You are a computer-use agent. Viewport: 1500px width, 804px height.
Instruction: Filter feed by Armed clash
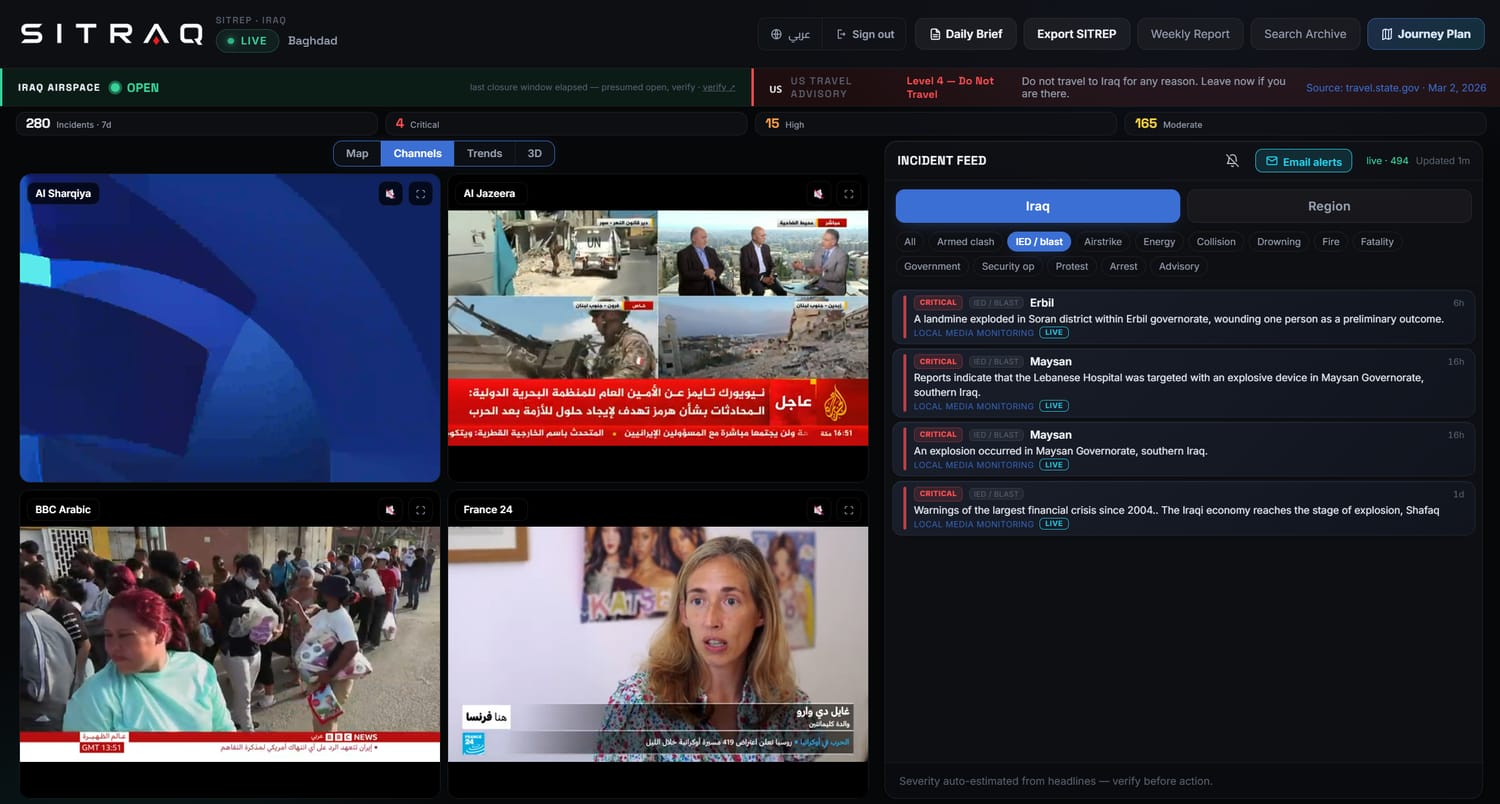(965, 242)
